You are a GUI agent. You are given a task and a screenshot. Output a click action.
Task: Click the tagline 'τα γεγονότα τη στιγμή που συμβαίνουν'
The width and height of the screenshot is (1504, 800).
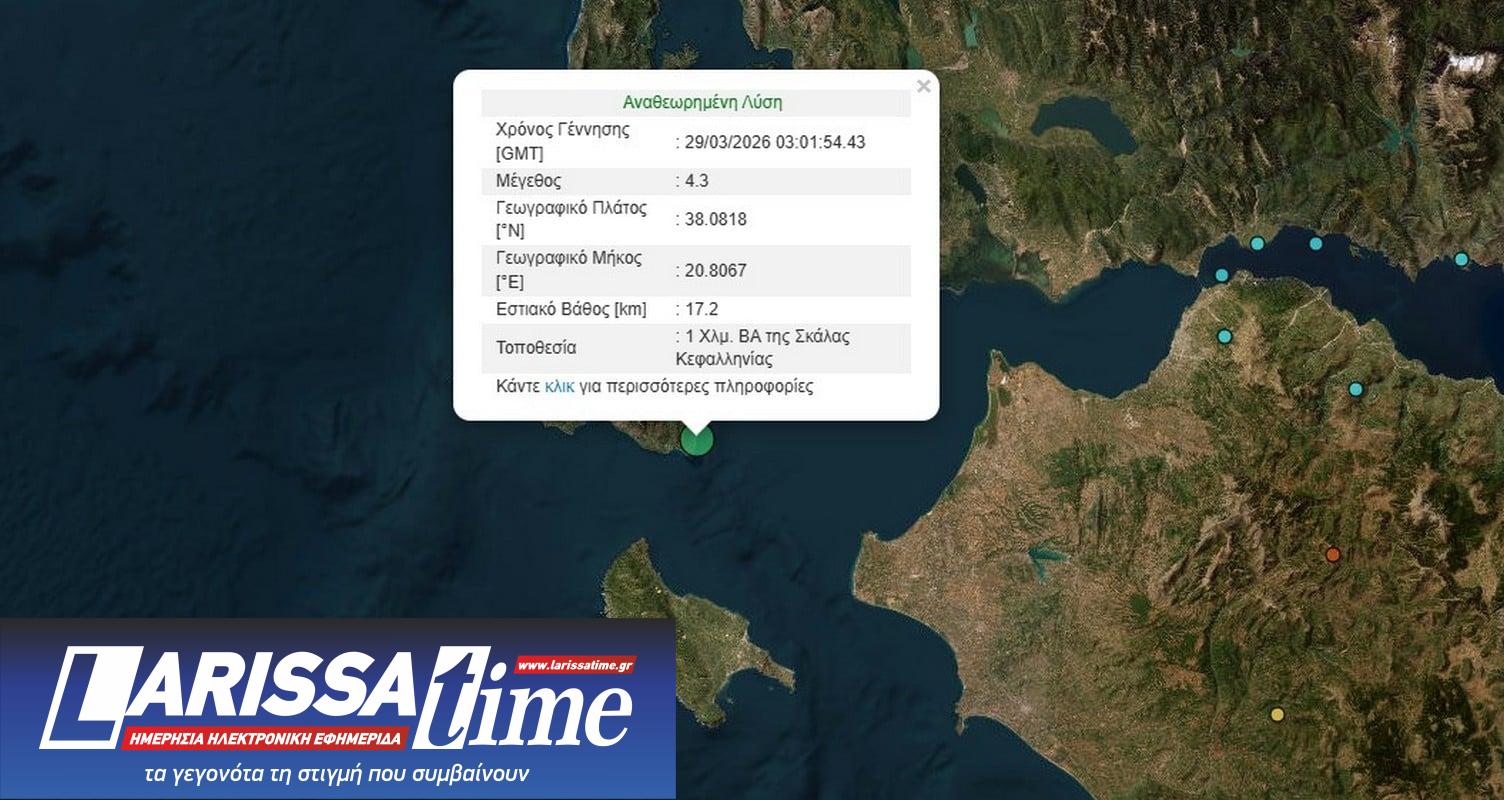pyautogui.click(x=336, y=775)
